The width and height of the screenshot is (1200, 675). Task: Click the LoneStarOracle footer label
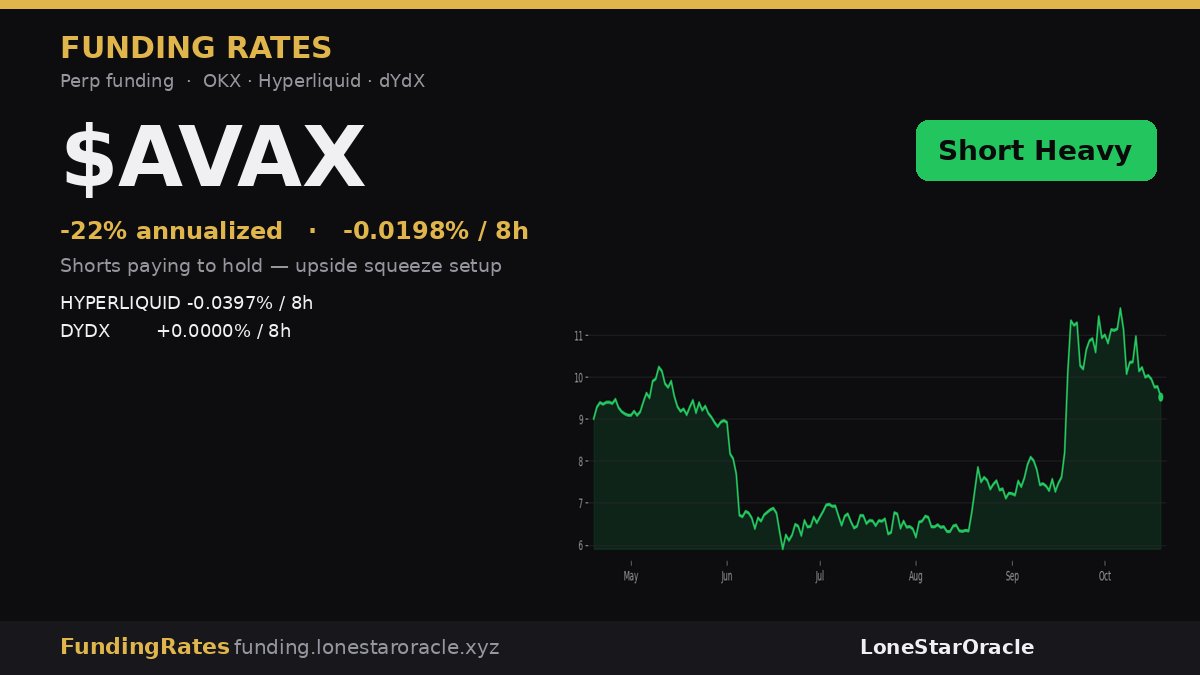point(947,647)
